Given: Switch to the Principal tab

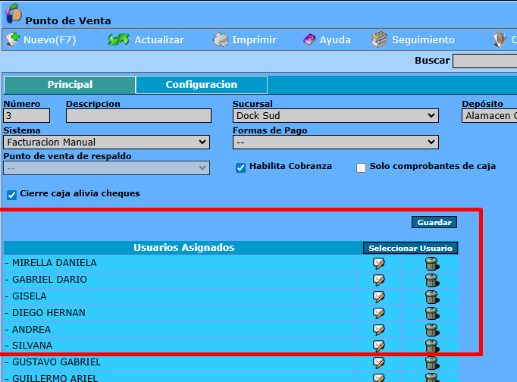Looking at the screenshot, I should click(x=70, y=85).
